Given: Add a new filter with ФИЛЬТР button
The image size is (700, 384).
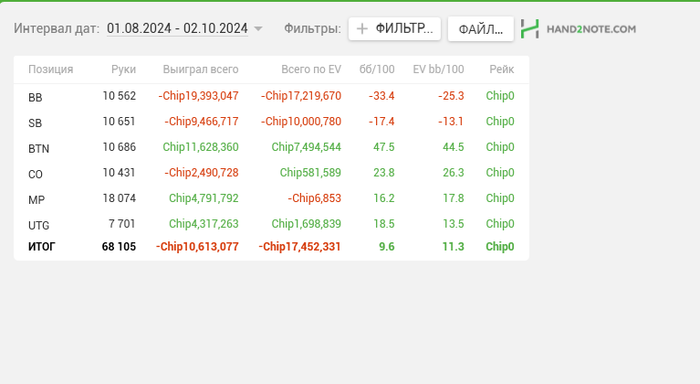Looking at the screenshot, I should point(395,29).
